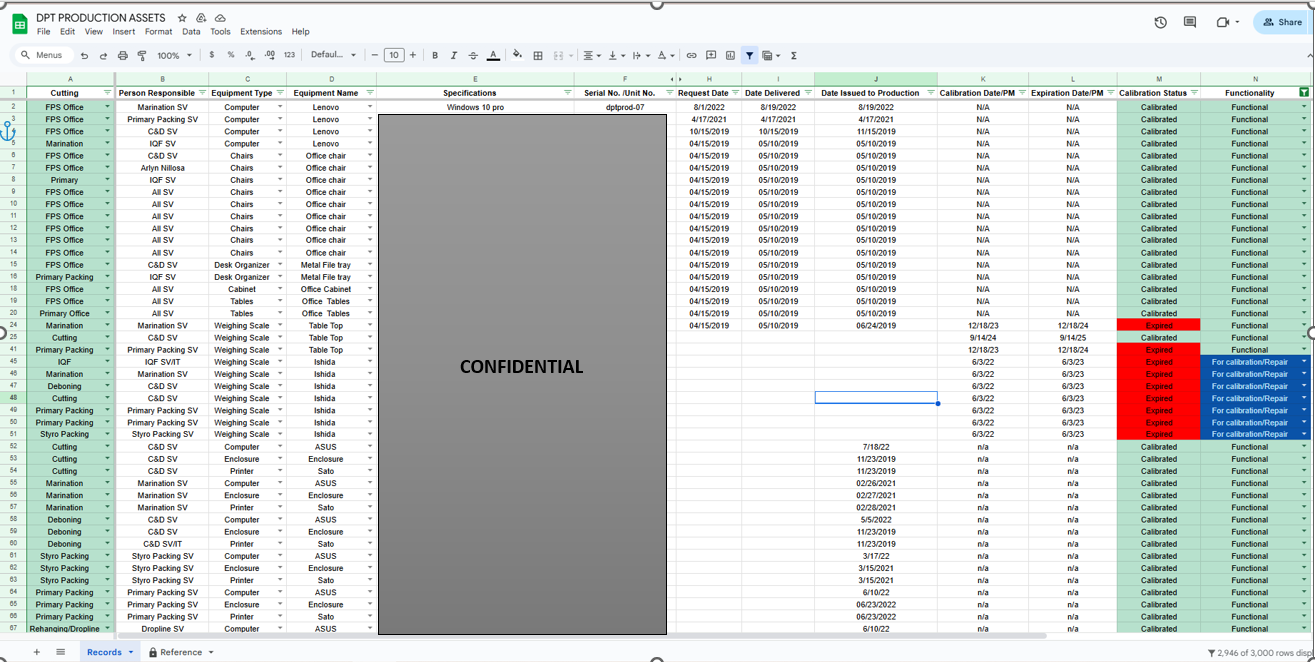Open the Extensions menu

pyautogui.click(x=261, y=32)
